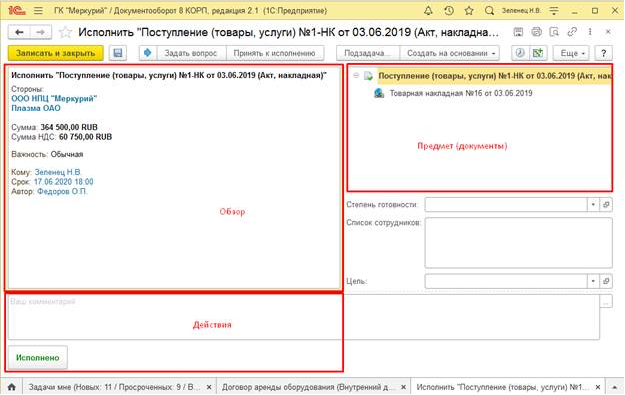Open selection form for Цель

pyautogui.click(x=606, y=281)
